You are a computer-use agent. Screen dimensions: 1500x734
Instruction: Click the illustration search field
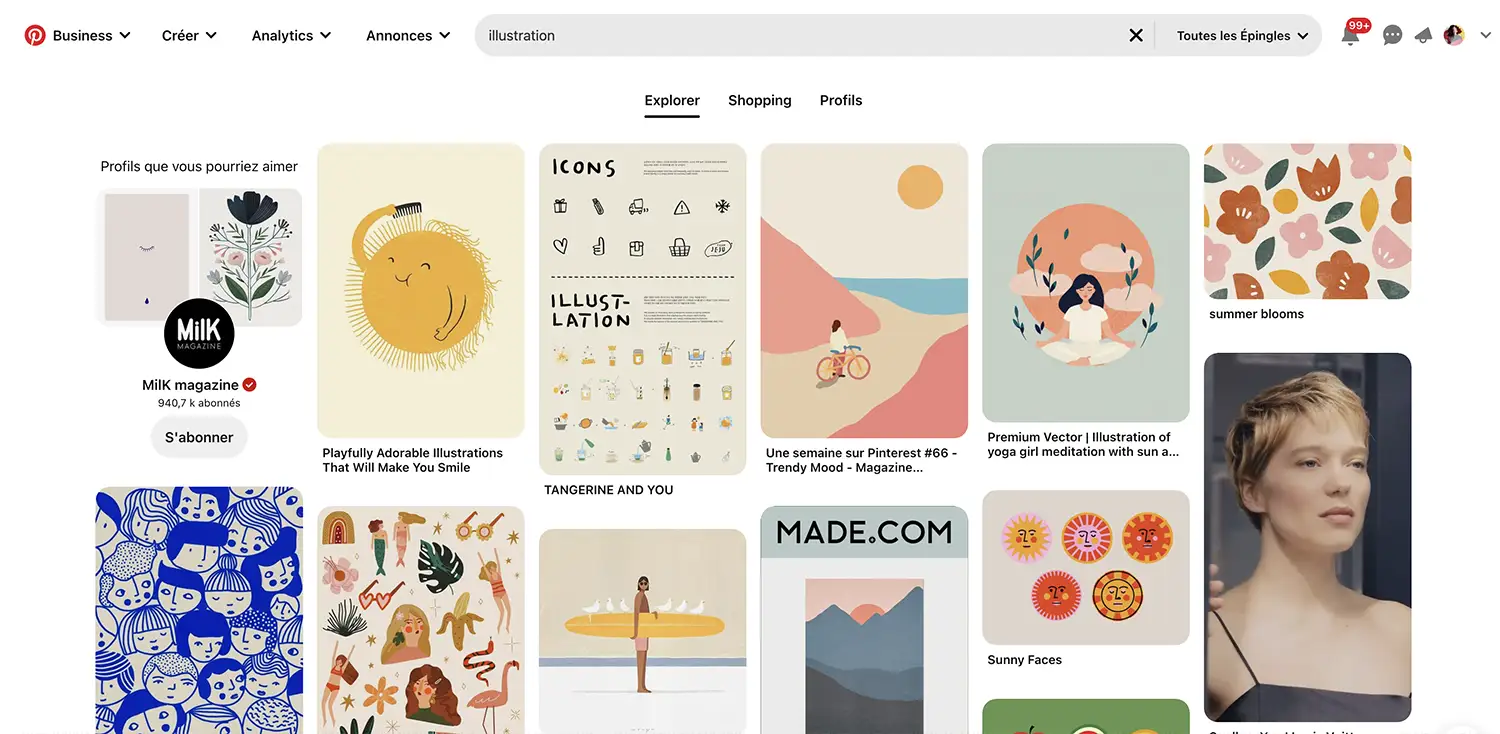(800, 35)
